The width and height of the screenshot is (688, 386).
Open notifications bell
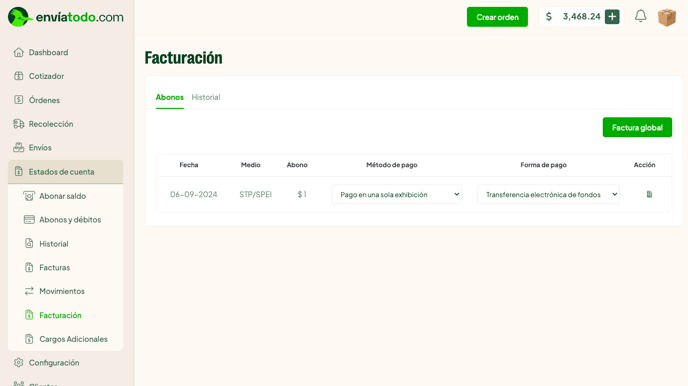point(641,16)
